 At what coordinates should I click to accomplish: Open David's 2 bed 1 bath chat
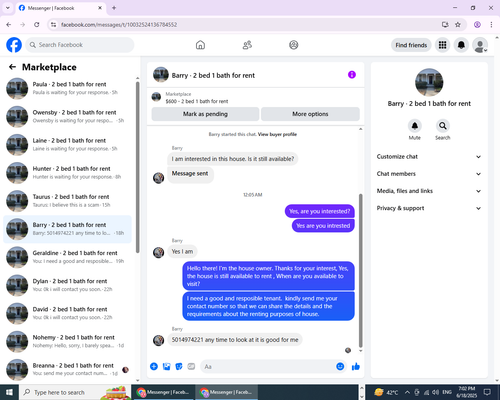point(67,313)
